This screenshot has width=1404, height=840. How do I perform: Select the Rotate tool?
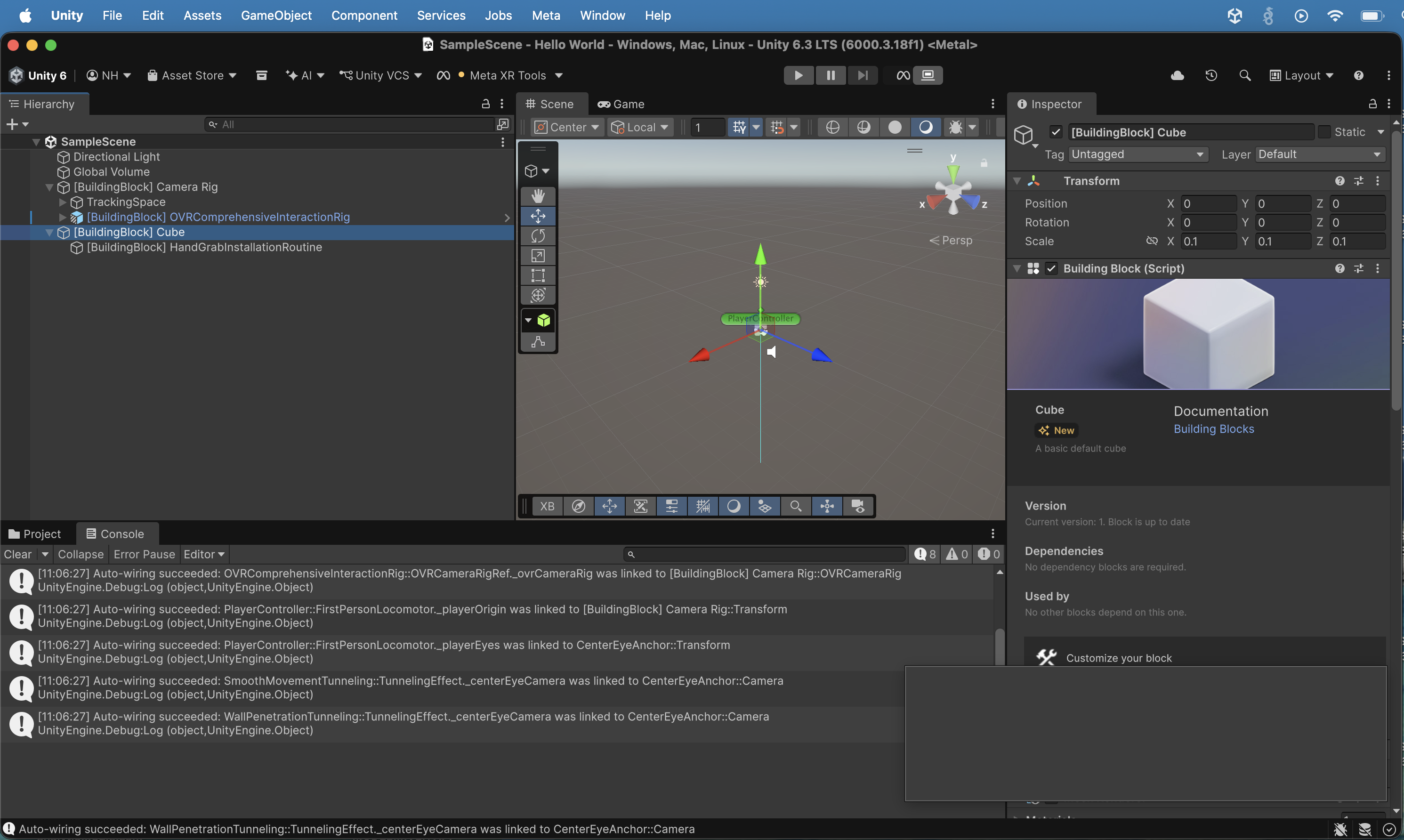tap(538, 235)
